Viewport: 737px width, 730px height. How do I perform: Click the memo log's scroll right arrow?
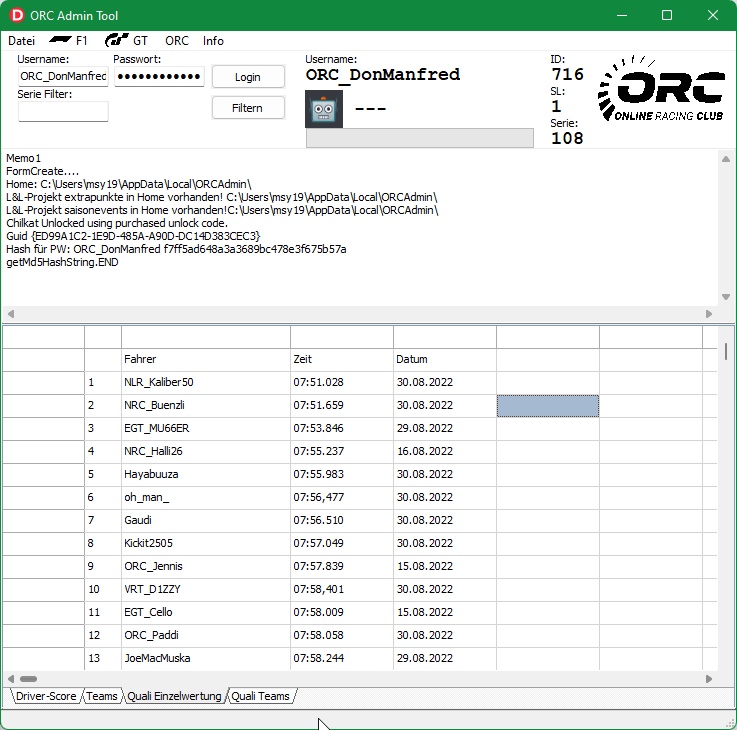point(709,314)
